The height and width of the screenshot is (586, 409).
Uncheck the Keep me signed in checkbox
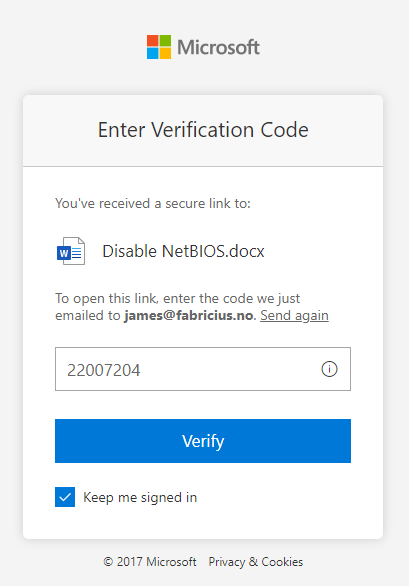click(x=65, y=497)
